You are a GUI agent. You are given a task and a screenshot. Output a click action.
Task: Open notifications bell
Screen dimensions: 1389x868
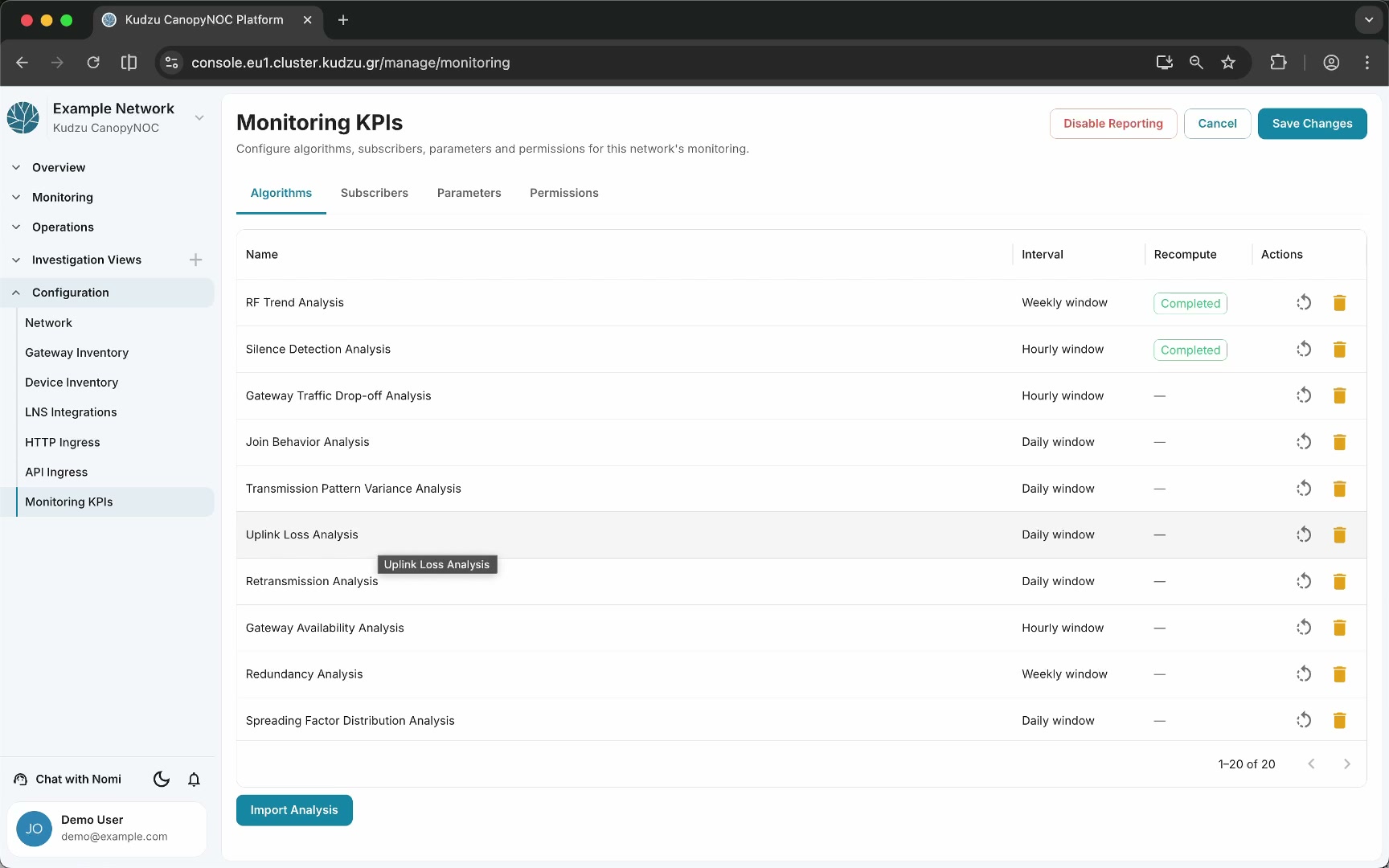click(x=194, y=780)
